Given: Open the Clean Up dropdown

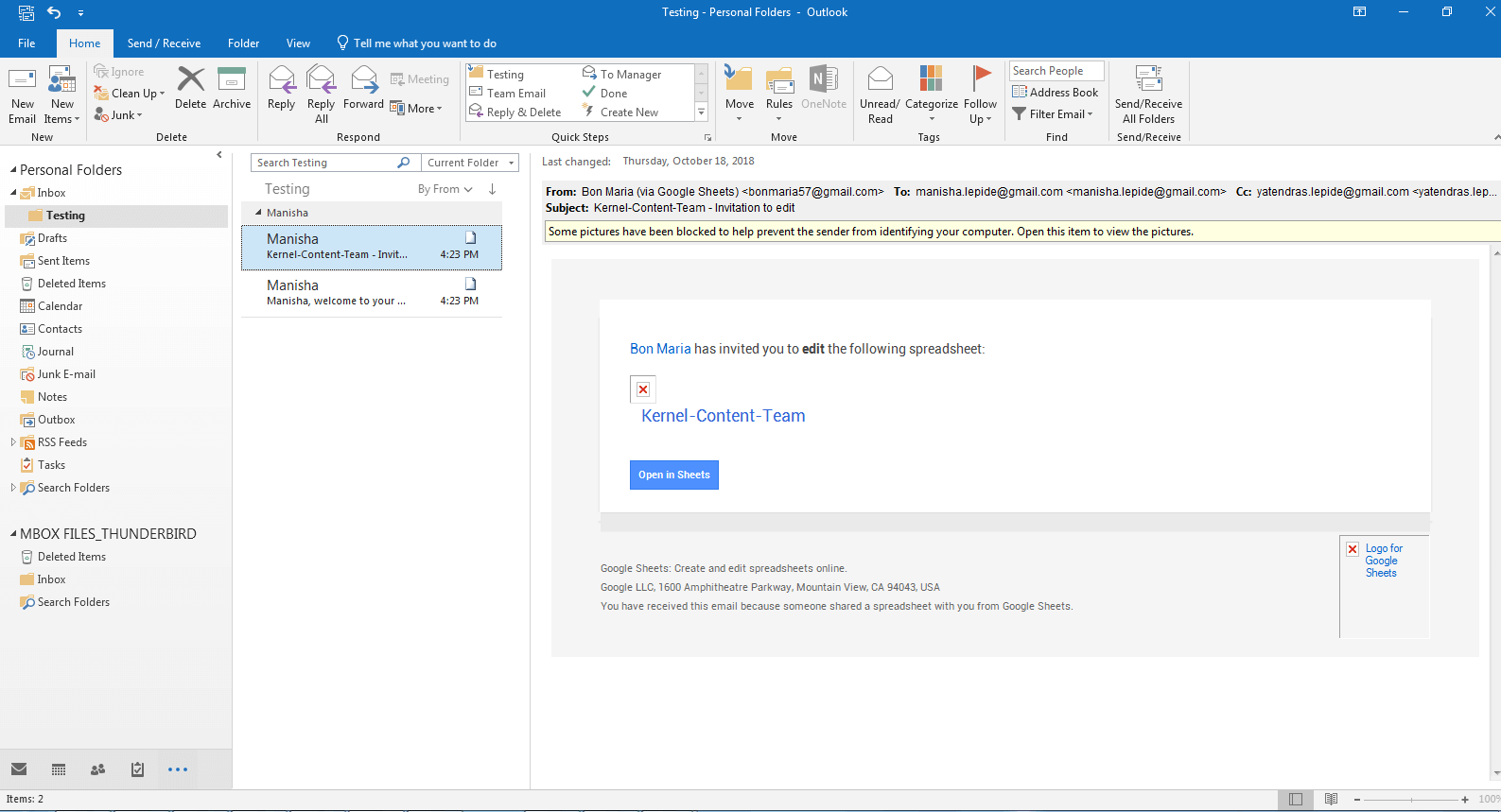Looking at the screenshot, I should pos(130,94).
